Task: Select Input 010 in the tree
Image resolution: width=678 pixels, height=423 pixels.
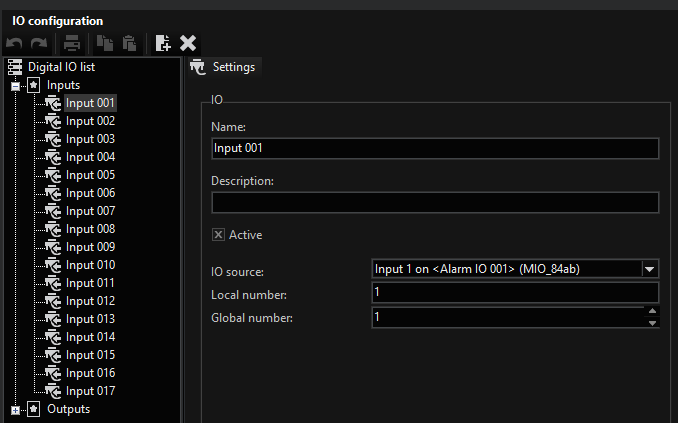Action: 90,265
